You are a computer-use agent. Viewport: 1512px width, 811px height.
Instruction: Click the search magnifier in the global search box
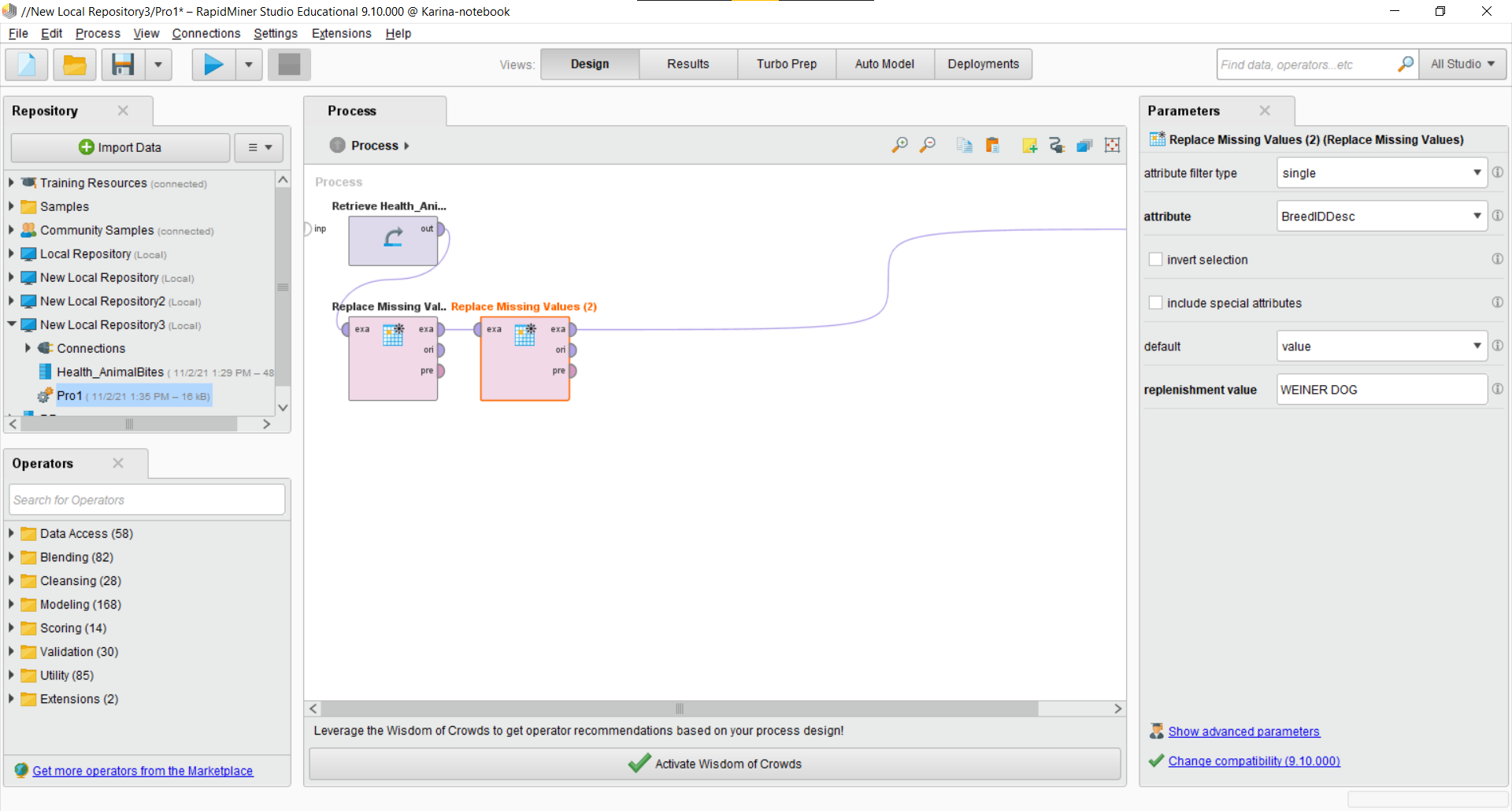coord(1406,64)
